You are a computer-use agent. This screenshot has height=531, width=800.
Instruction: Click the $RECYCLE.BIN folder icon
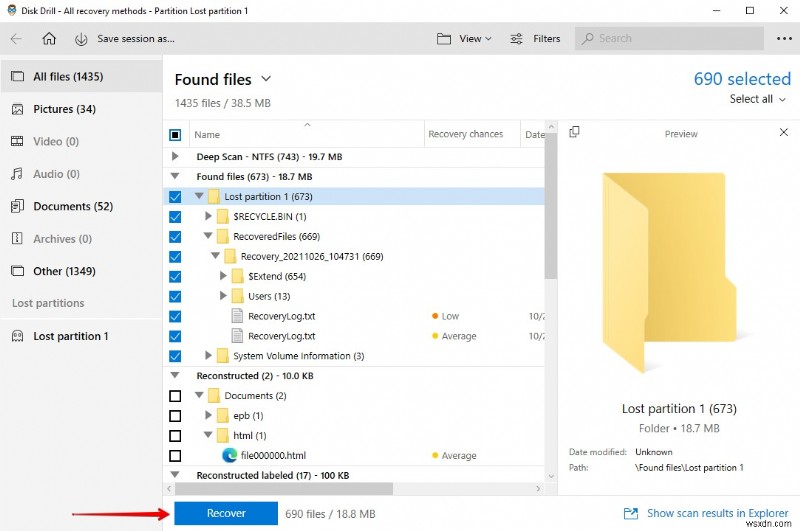click(x=222, y=216)
